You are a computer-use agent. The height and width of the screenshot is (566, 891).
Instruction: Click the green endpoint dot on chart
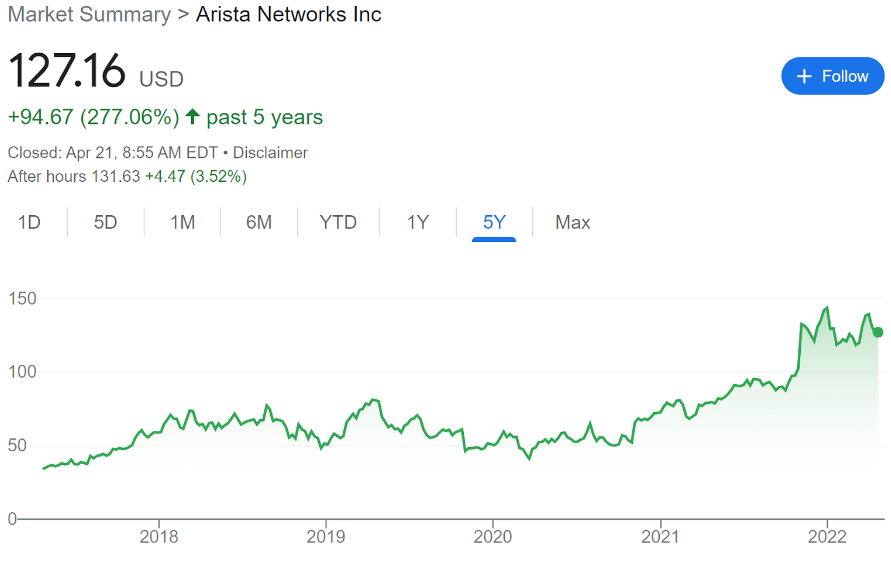(878, 332)
